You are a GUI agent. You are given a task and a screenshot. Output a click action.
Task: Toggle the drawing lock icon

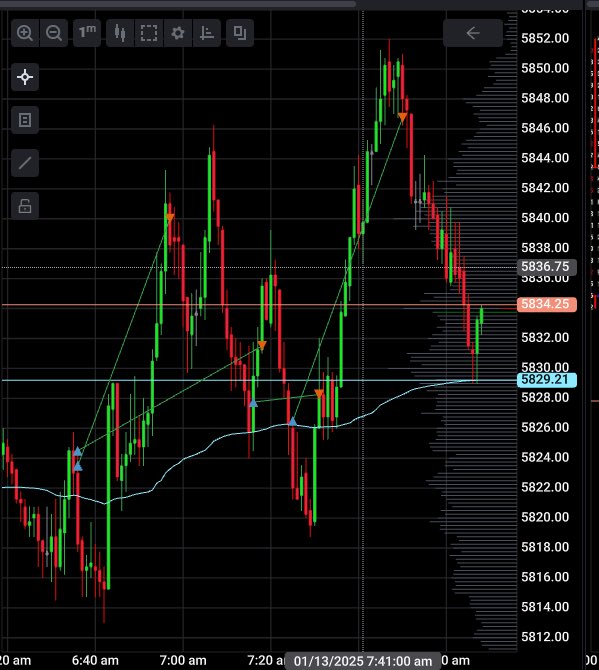tap(25, 206)
